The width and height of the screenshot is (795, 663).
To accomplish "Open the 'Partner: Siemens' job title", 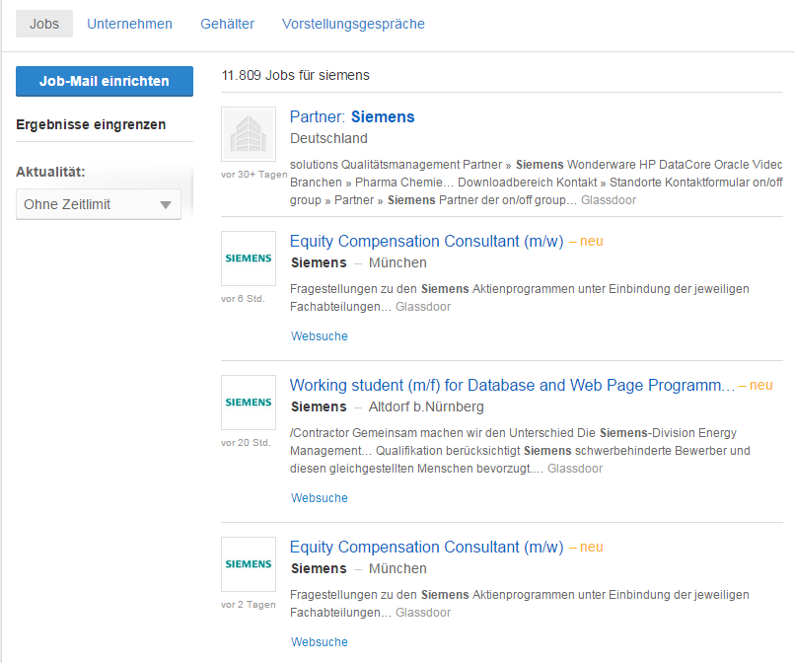I will (352, 117).
